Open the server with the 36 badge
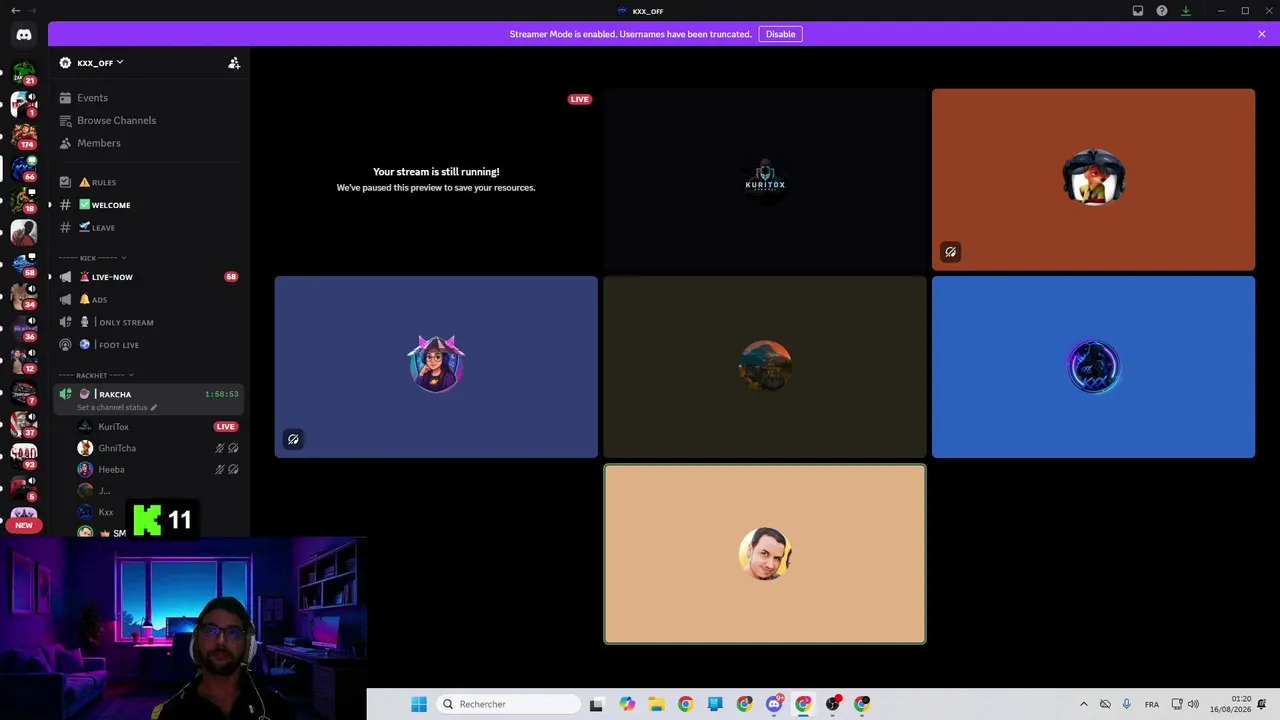Viewport: 1280px width, 720px height. pos(24,328)
